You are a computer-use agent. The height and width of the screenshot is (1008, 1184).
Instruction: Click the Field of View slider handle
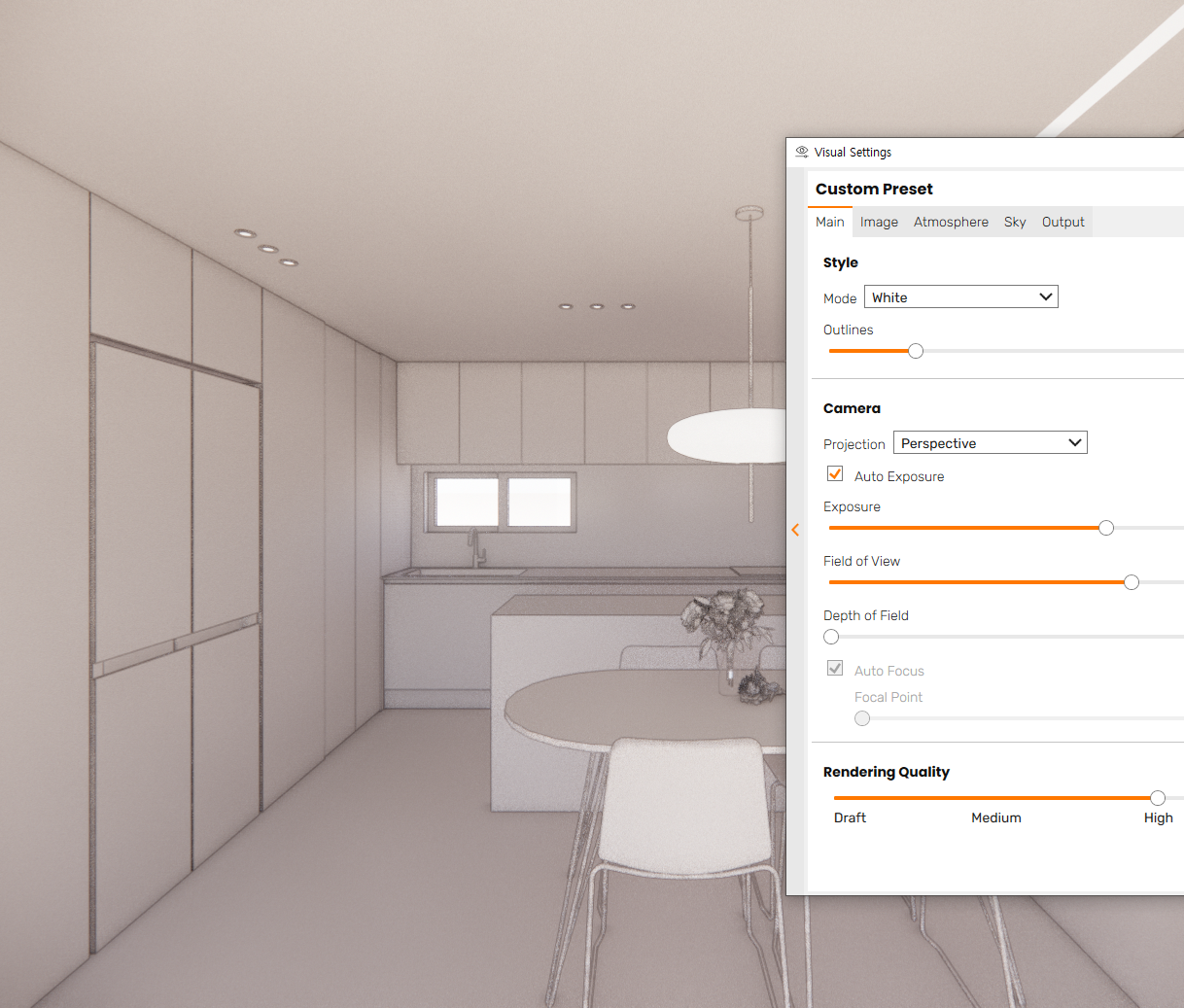tap(1131, 582)
